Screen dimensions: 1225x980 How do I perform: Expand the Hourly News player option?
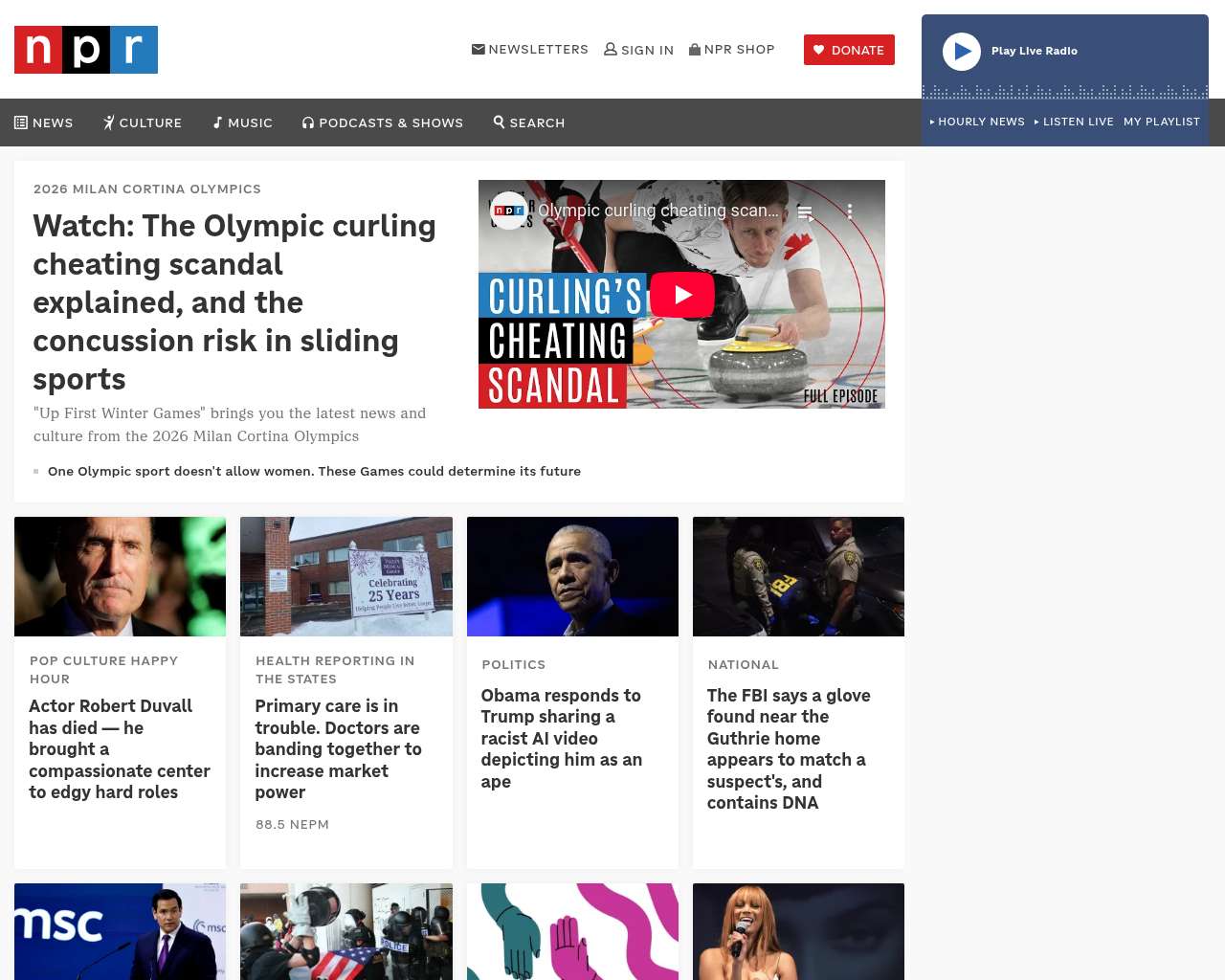coord(977,122)
